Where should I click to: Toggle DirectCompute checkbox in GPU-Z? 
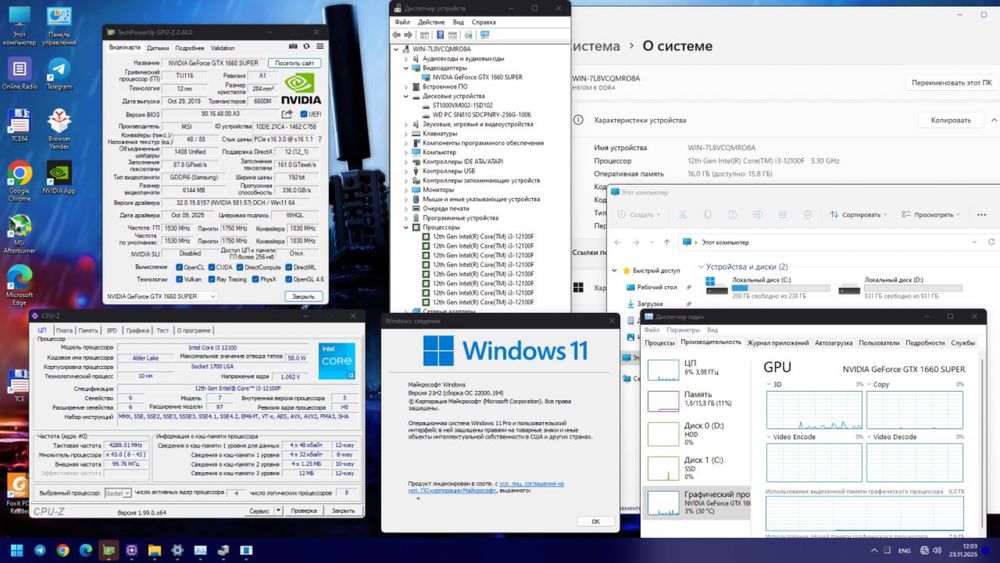240,267
